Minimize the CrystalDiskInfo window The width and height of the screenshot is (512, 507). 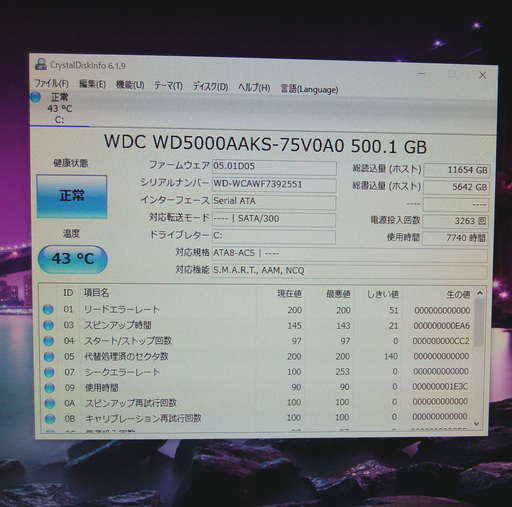(x=422, y=73)
